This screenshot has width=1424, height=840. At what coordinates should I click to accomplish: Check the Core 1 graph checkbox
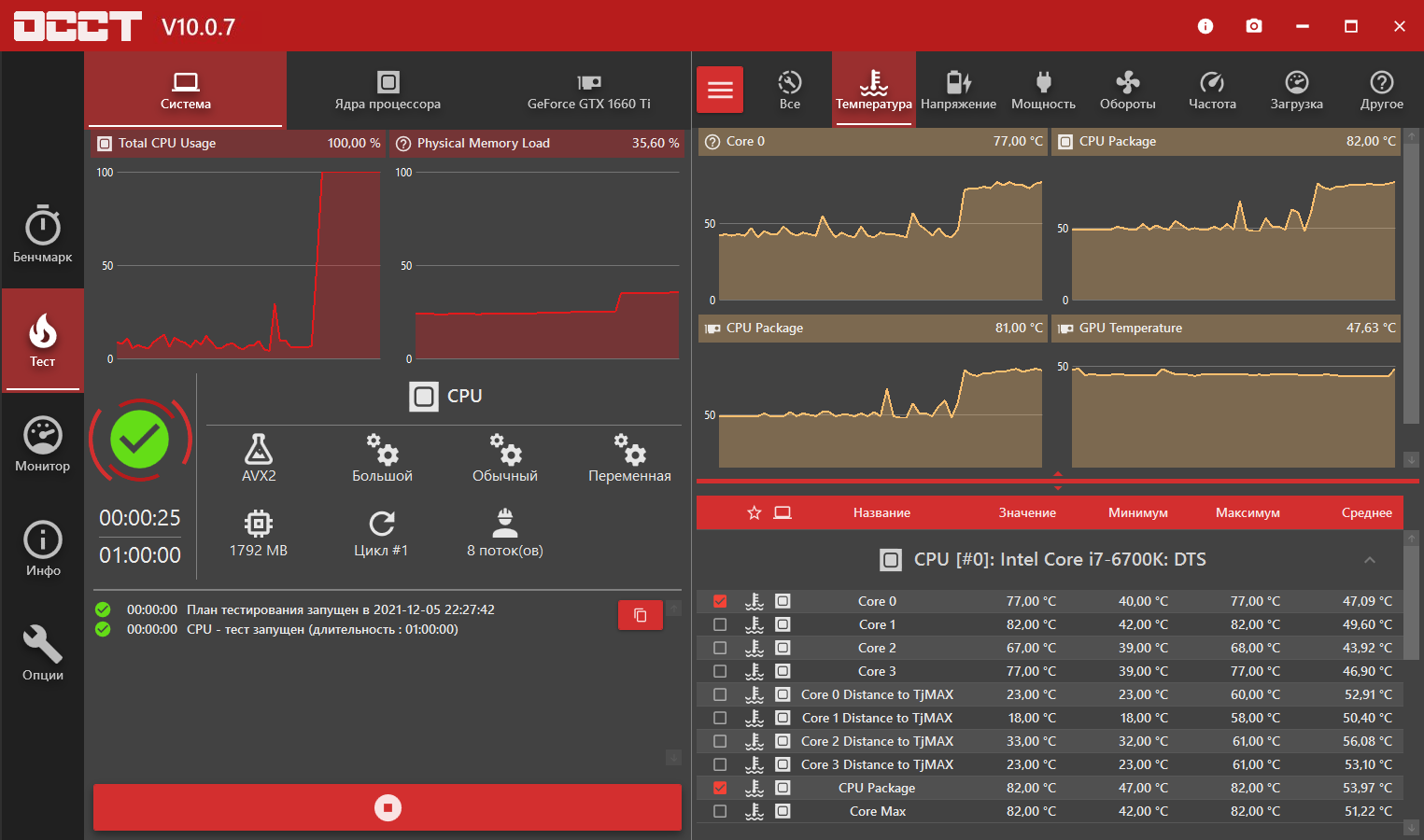point(720,624)
